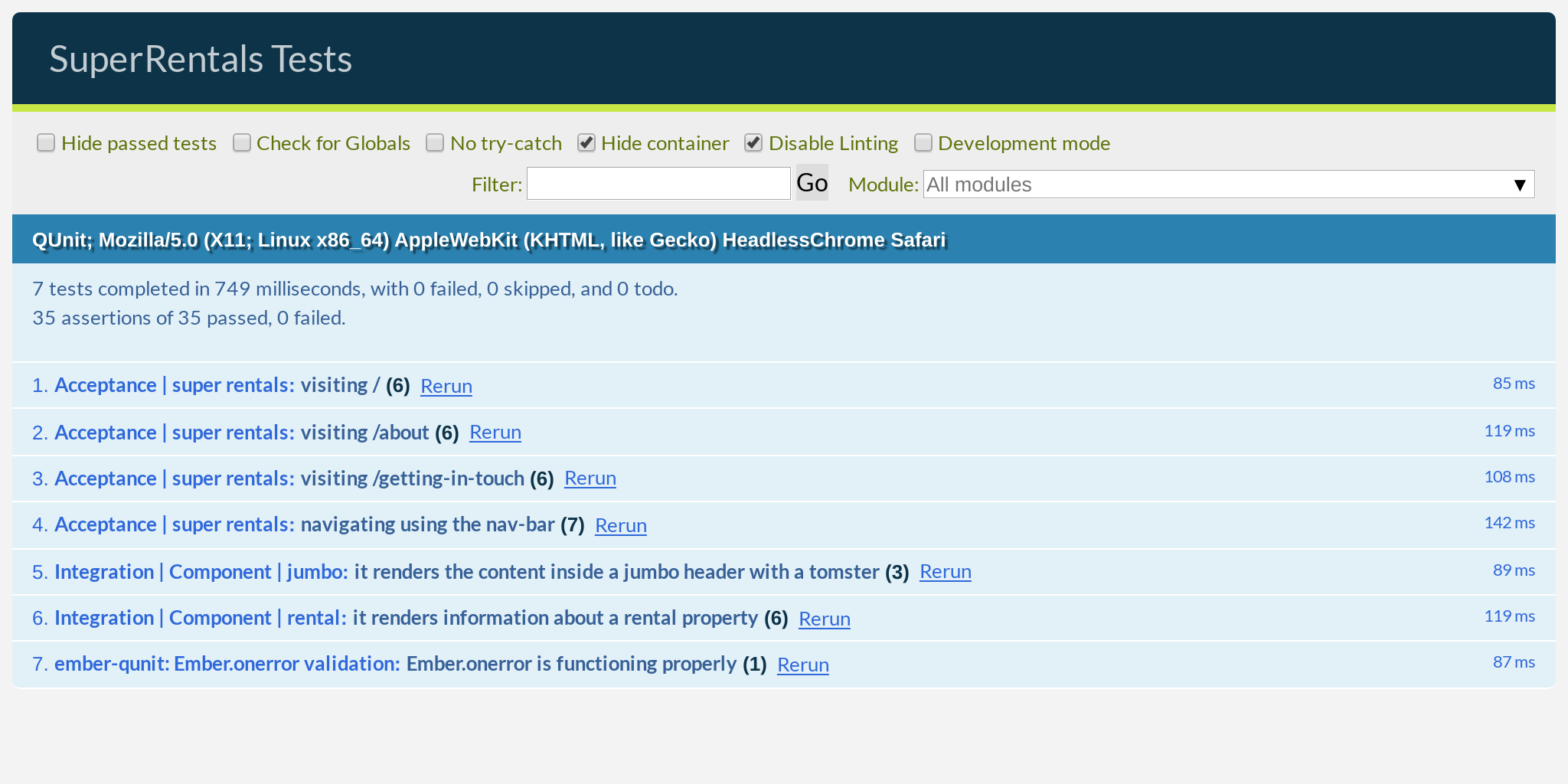1568x784 pixels.
Task: Click the Go button next to Filter
Action: tap(812, 183)
